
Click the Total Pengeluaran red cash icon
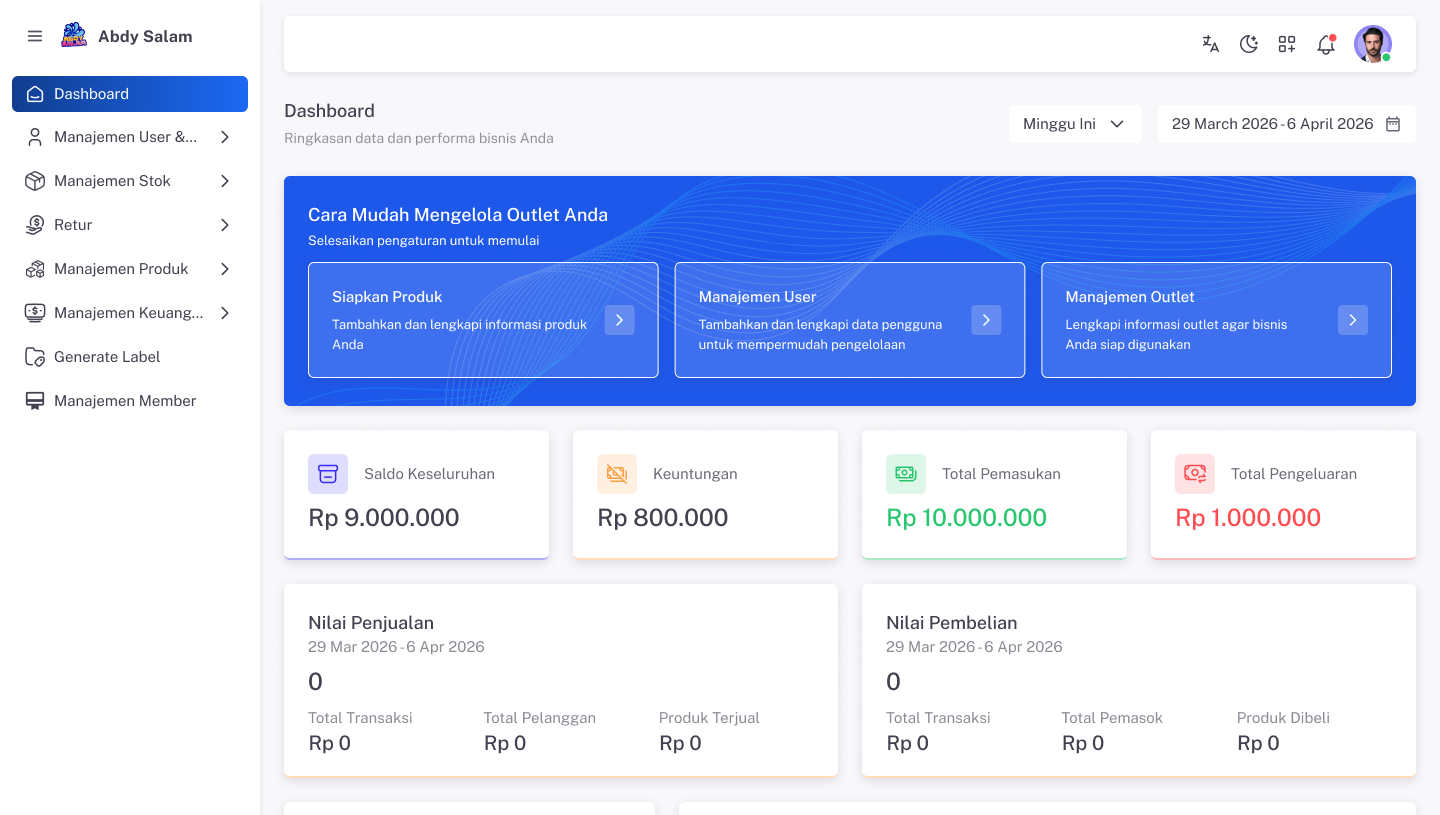[x=1195, y=474]
